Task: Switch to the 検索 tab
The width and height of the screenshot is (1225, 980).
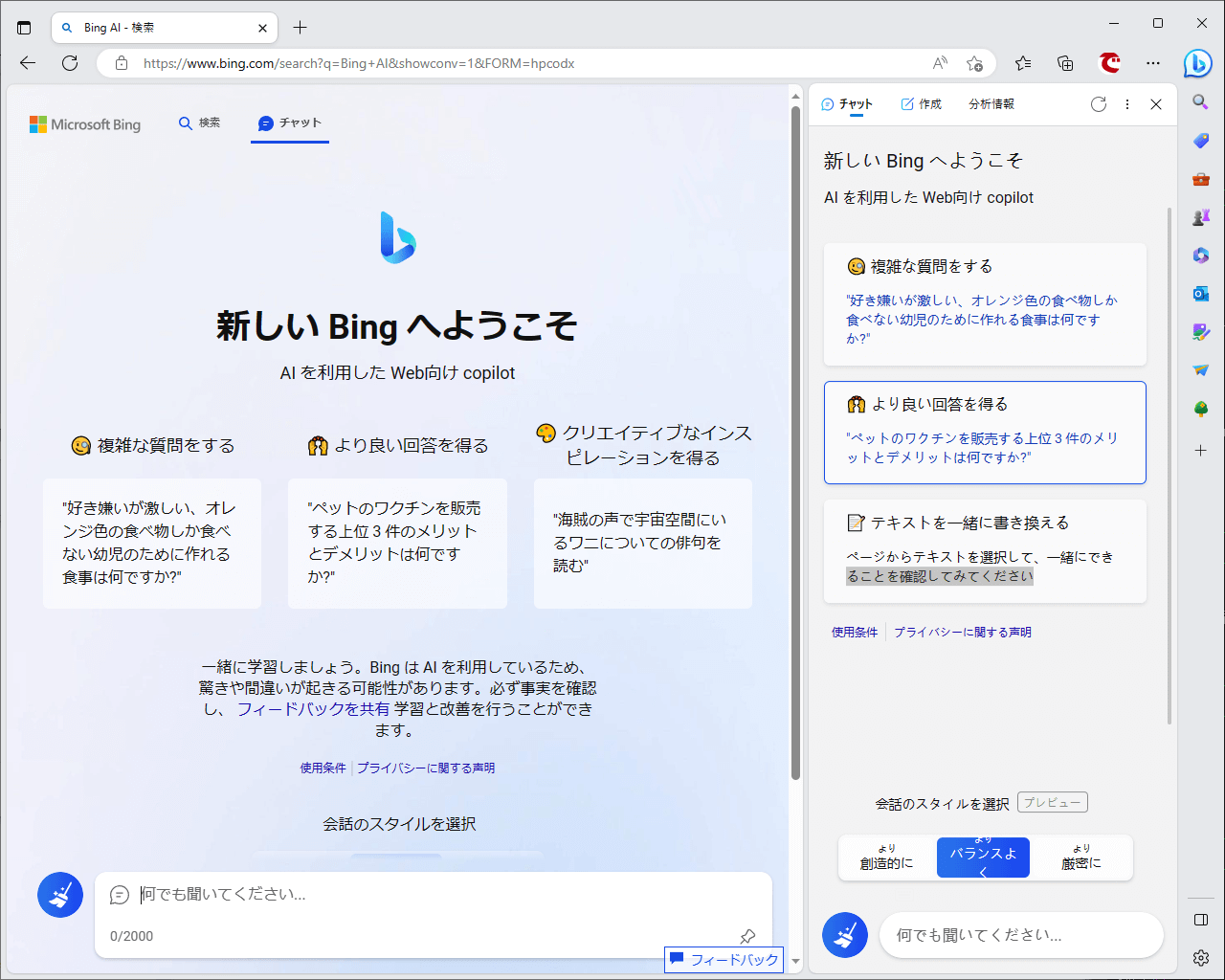Action: click(198, 122)
